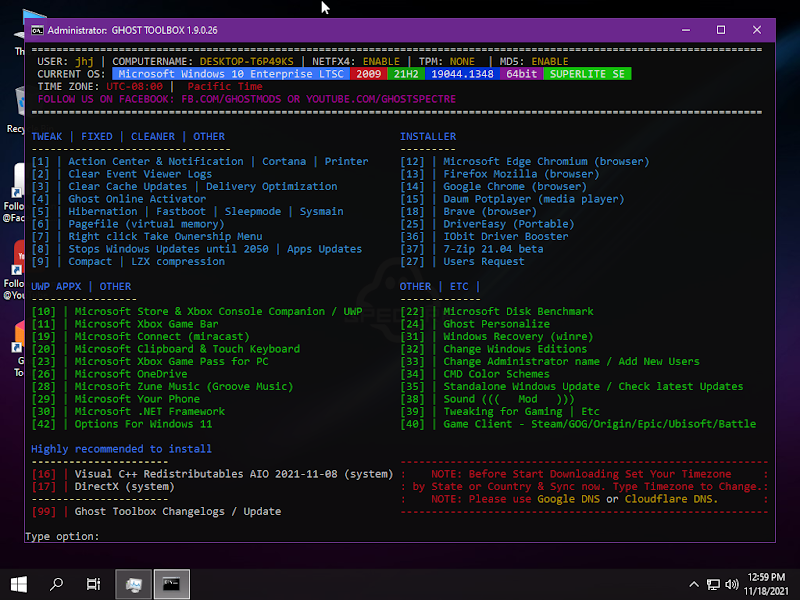Select Users Request entry

[x=484, y=261]
